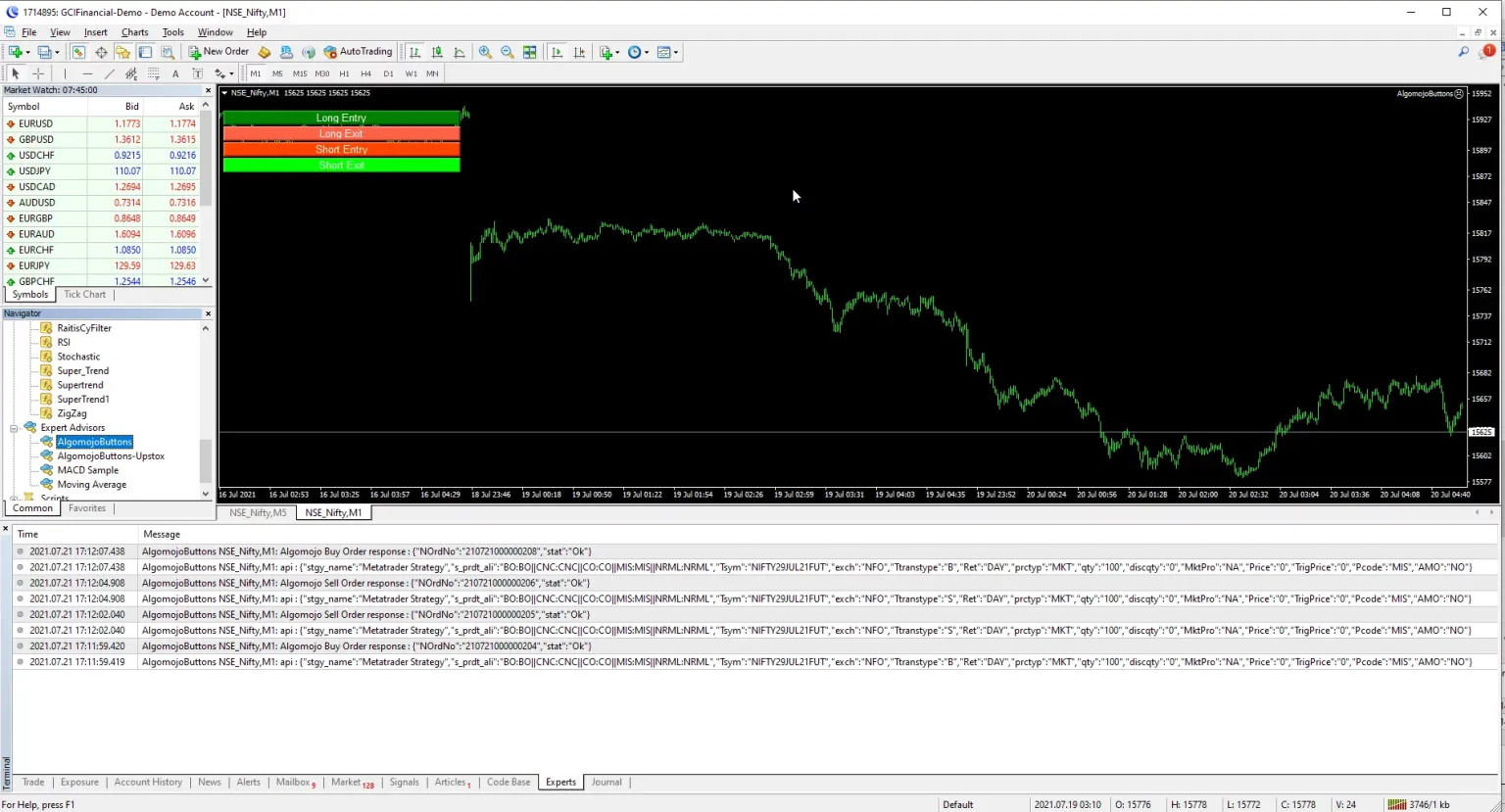Image resolution: width=1505 pixels, height=812 pixels.
Task: Toggle the AutoTrading button
Action: coord(358,52)
